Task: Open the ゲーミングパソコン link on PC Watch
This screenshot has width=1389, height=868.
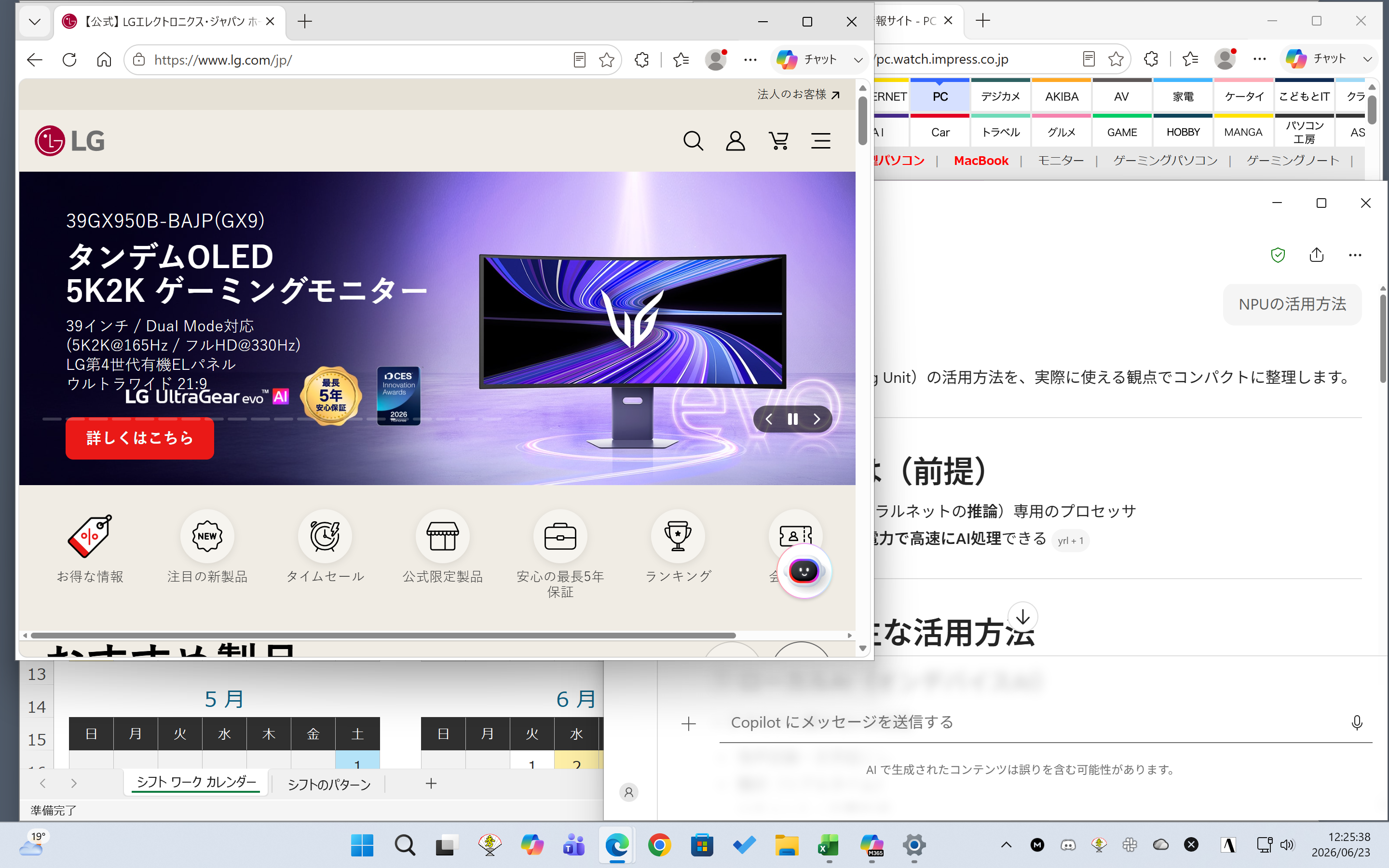Action: (x=1165, y=161)
